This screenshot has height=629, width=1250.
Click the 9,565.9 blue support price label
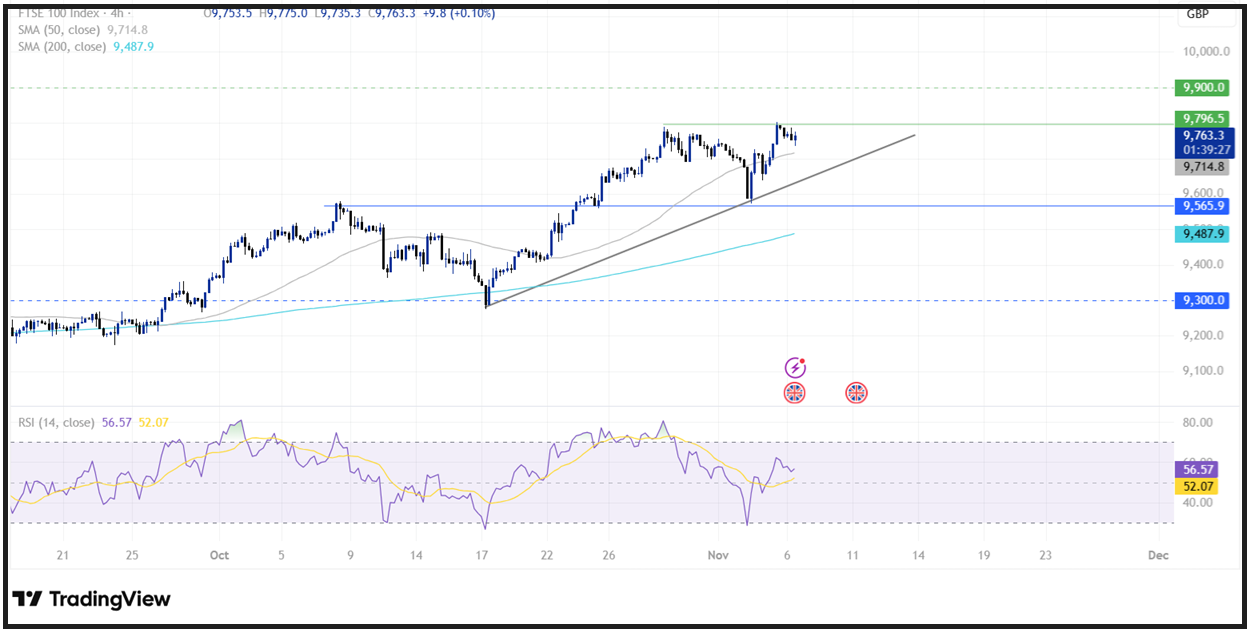pos(1204,206)
